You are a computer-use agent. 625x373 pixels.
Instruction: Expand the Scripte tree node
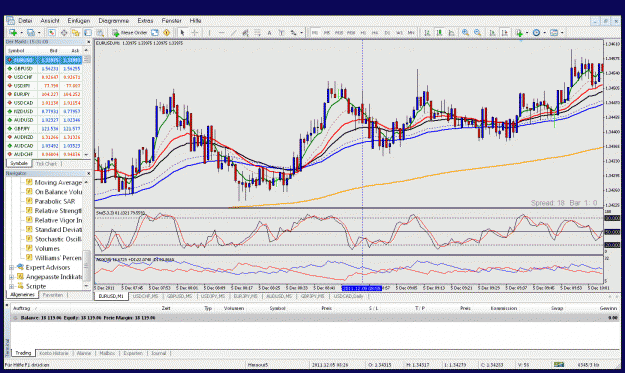(12, 287)
